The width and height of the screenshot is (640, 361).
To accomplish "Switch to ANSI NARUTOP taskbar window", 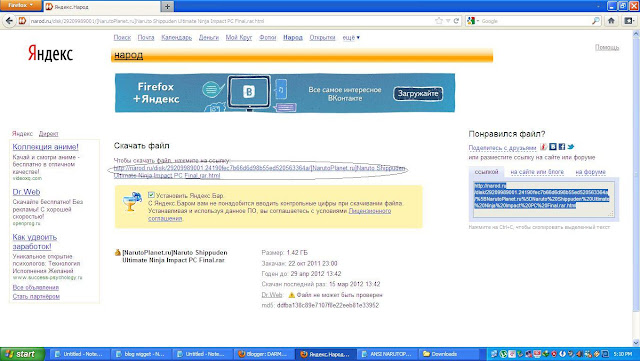I will point(386,354).
